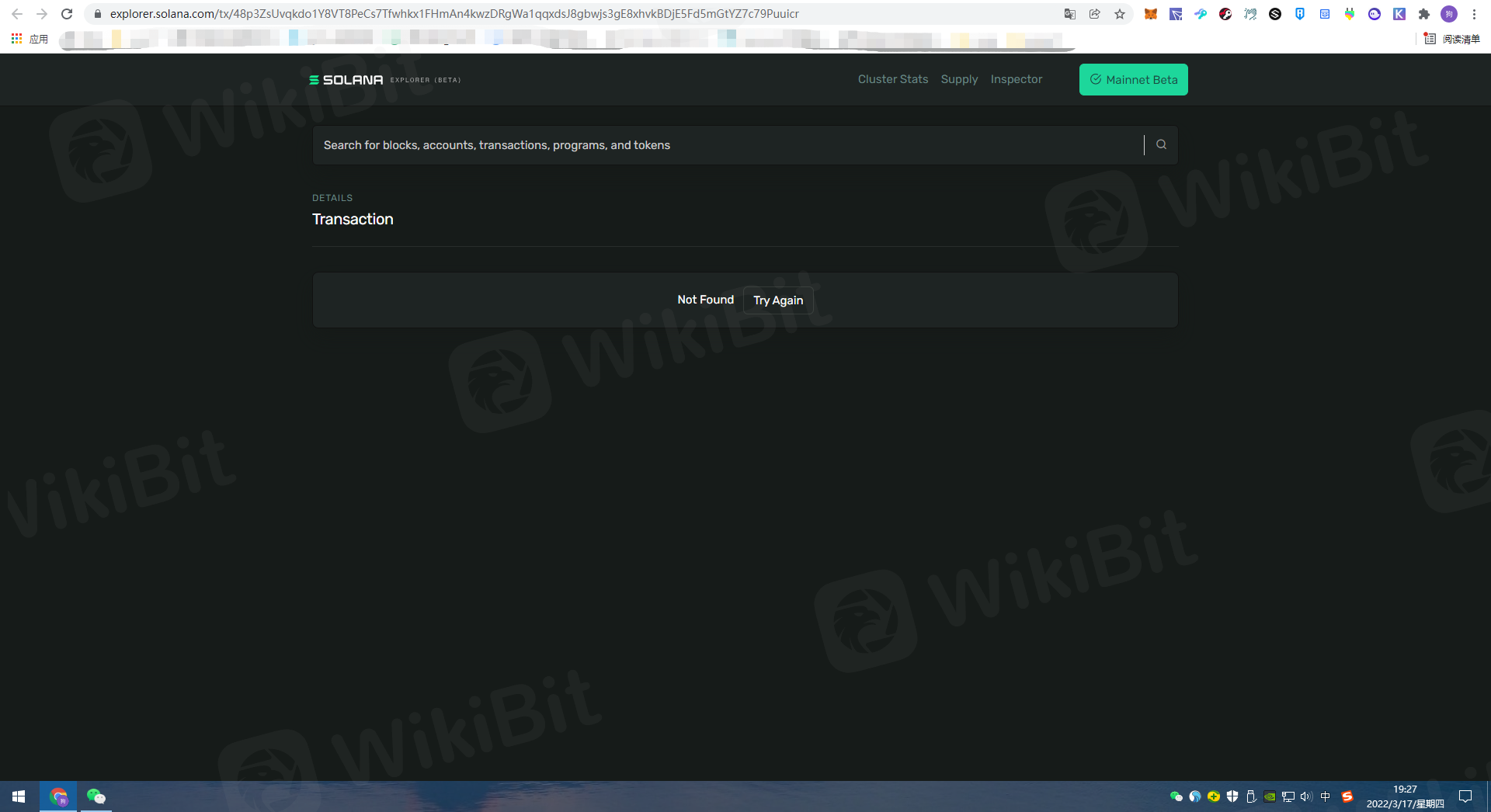The image size is (1491, 812).
Task: Open the Chrome three-dot menu
Action: [1474, 14]
